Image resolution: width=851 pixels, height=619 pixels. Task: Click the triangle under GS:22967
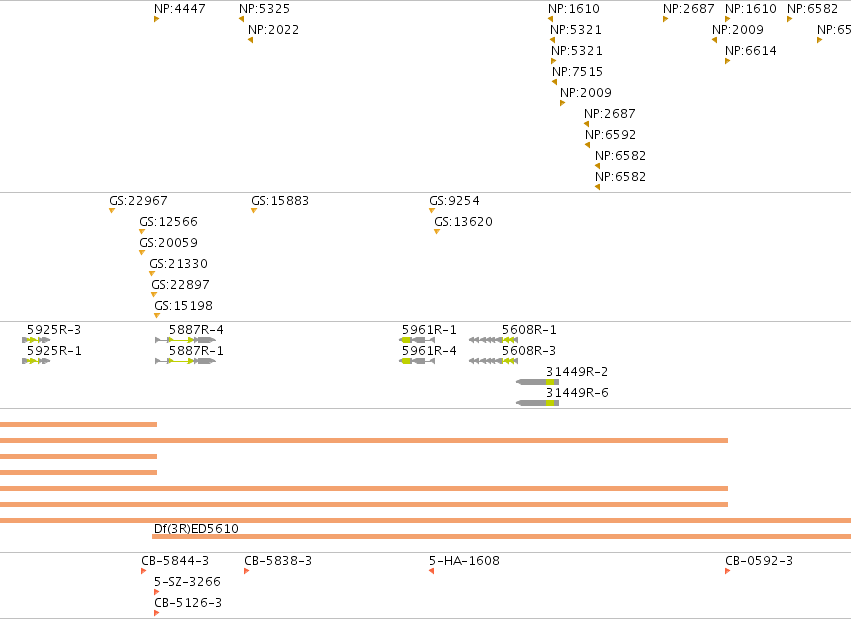coord(112,210)
